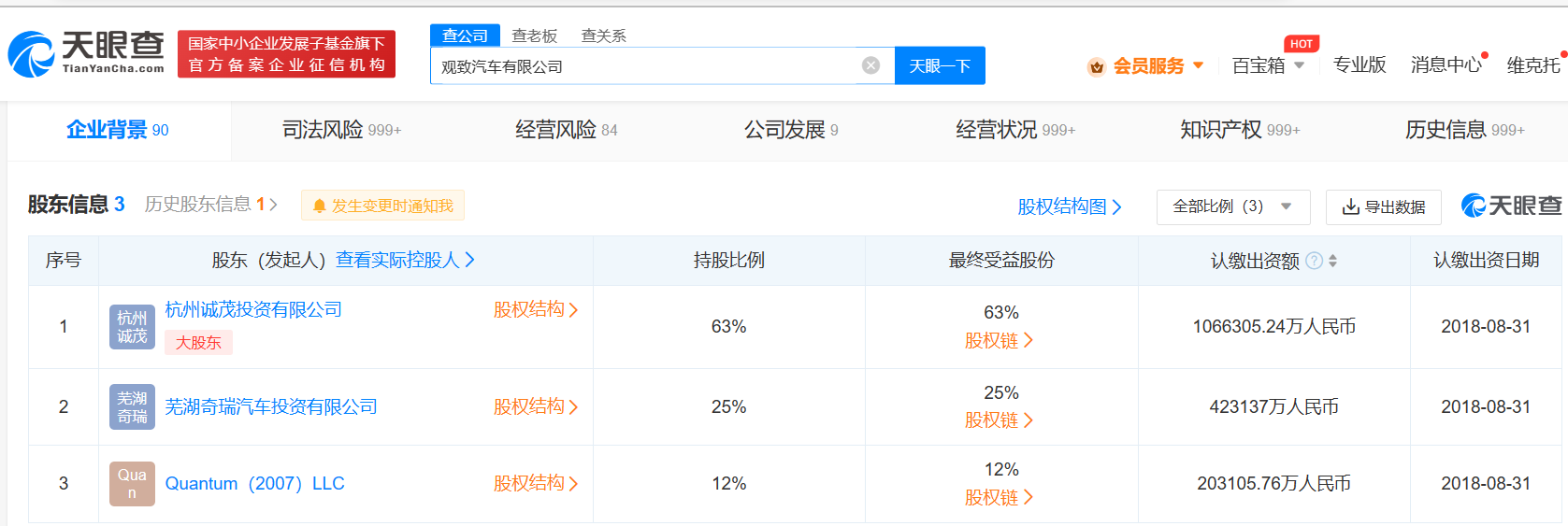Select the 查老板 search tab

[x=535, y=36]
